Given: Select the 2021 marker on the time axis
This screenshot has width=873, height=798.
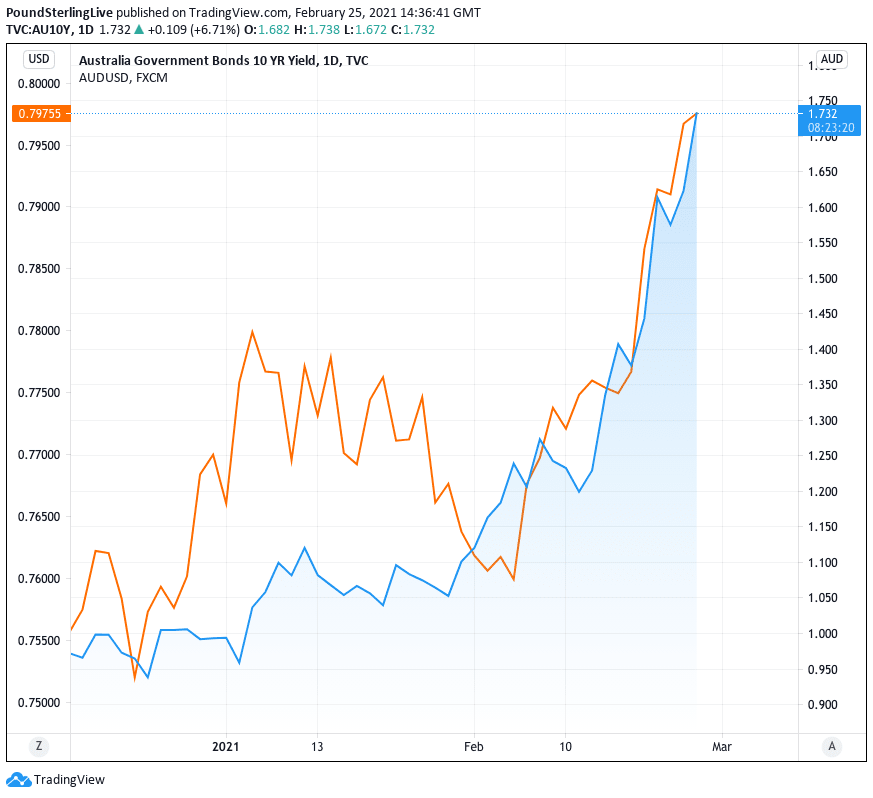Looking at the screenshot, I should (226, 746).
